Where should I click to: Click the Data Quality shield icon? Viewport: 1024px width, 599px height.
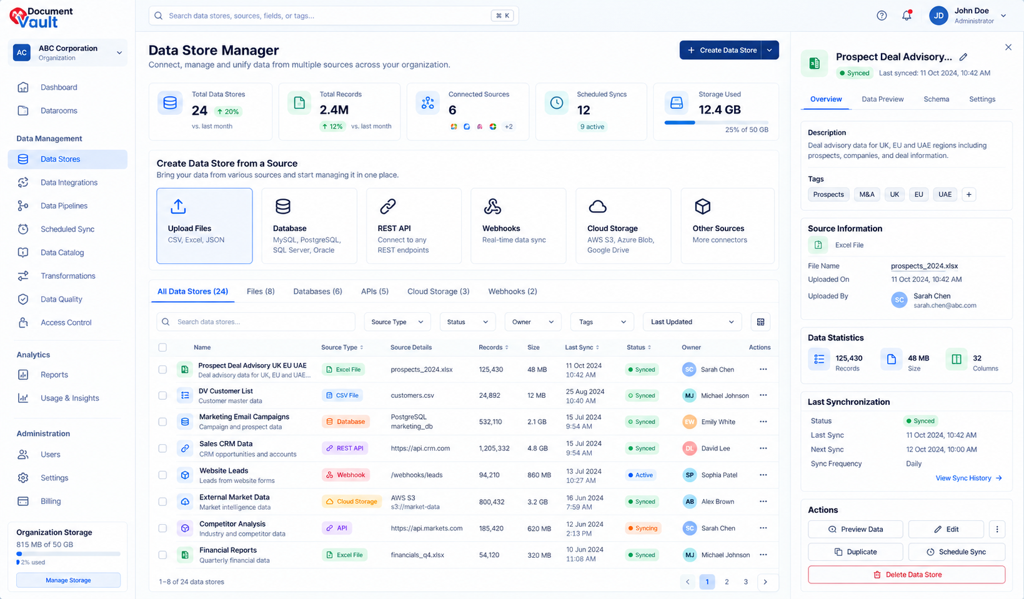23,299
